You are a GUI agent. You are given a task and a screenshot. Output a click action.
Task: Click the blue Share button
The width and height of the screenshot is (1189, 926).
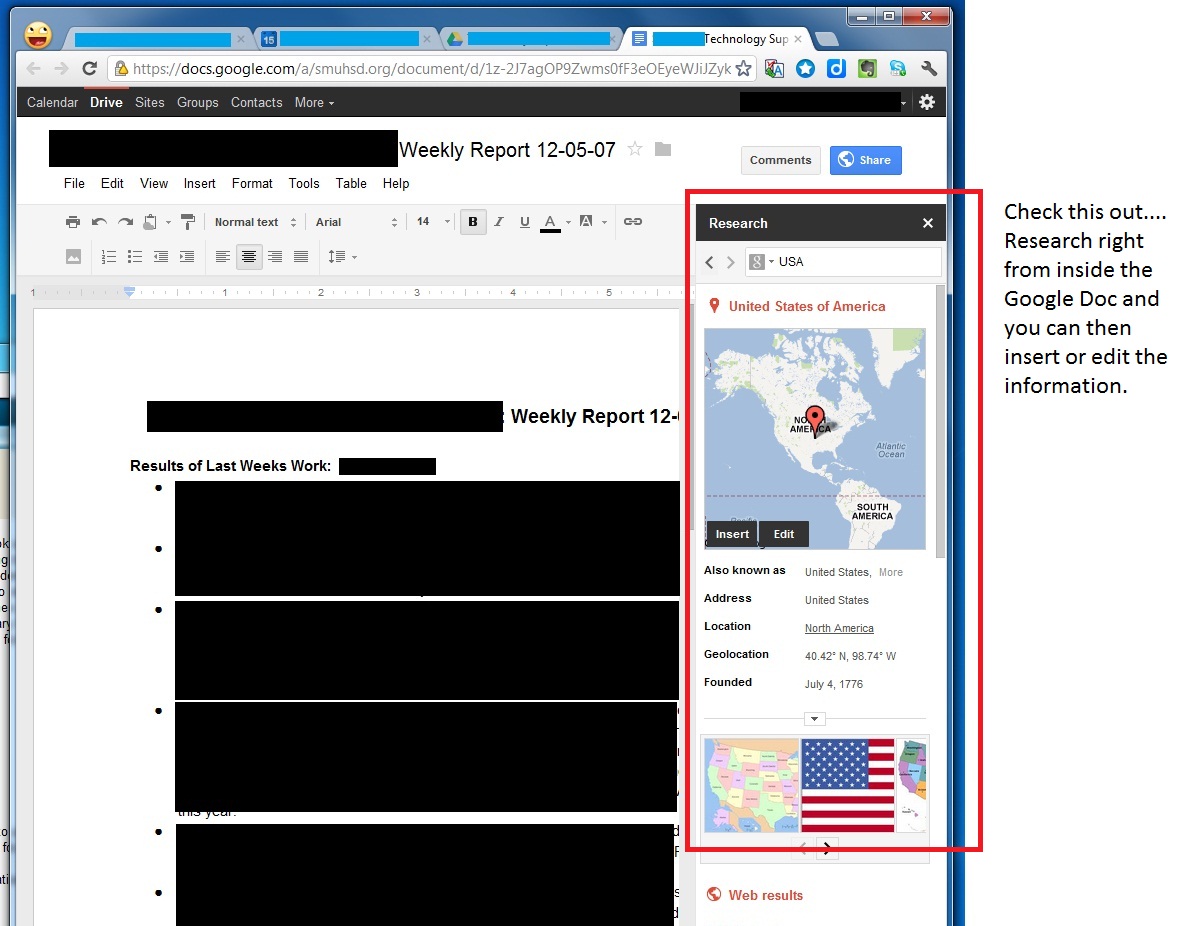click(x=865, y=160)
